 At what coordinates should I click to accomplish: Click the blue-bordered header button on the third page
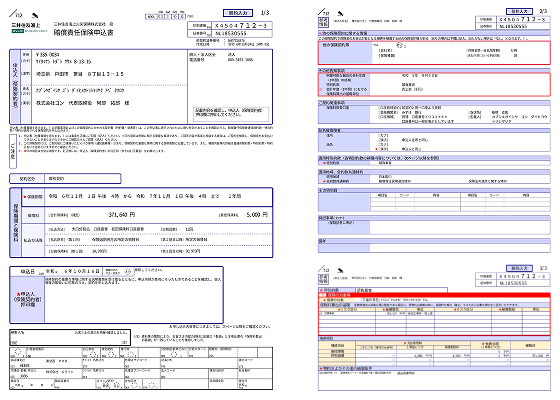[x=519, y=268]
